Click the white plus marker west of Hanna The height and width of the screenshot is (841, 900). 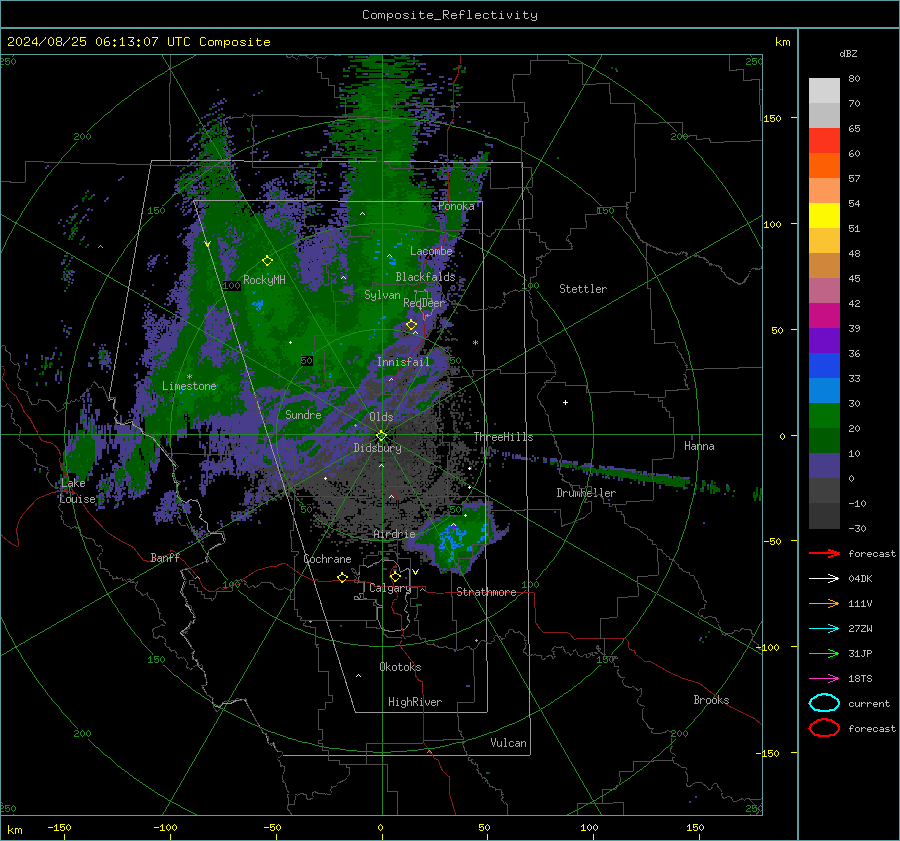pos(565,402)
